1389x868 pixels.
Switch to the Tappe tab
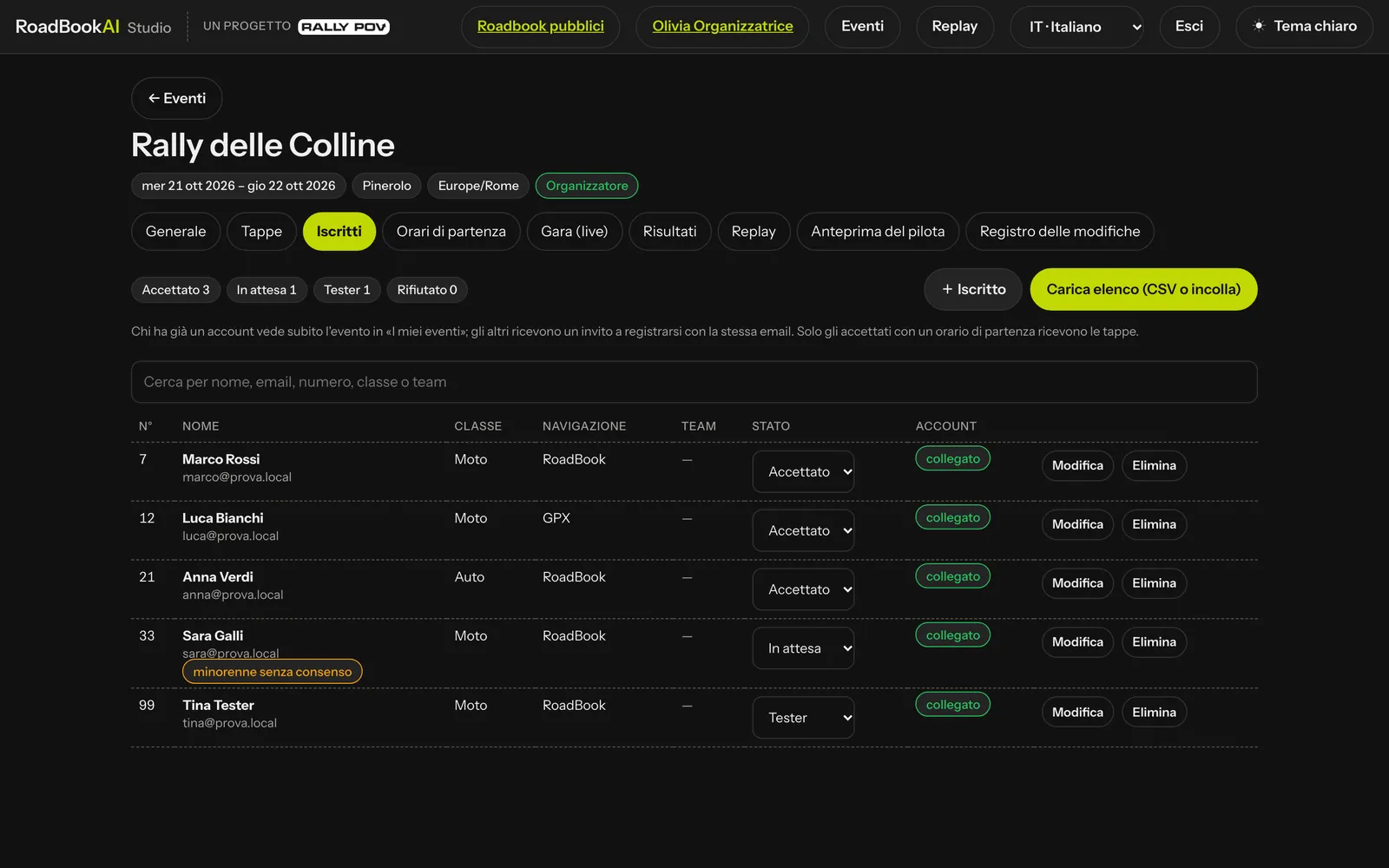(261, 232)
